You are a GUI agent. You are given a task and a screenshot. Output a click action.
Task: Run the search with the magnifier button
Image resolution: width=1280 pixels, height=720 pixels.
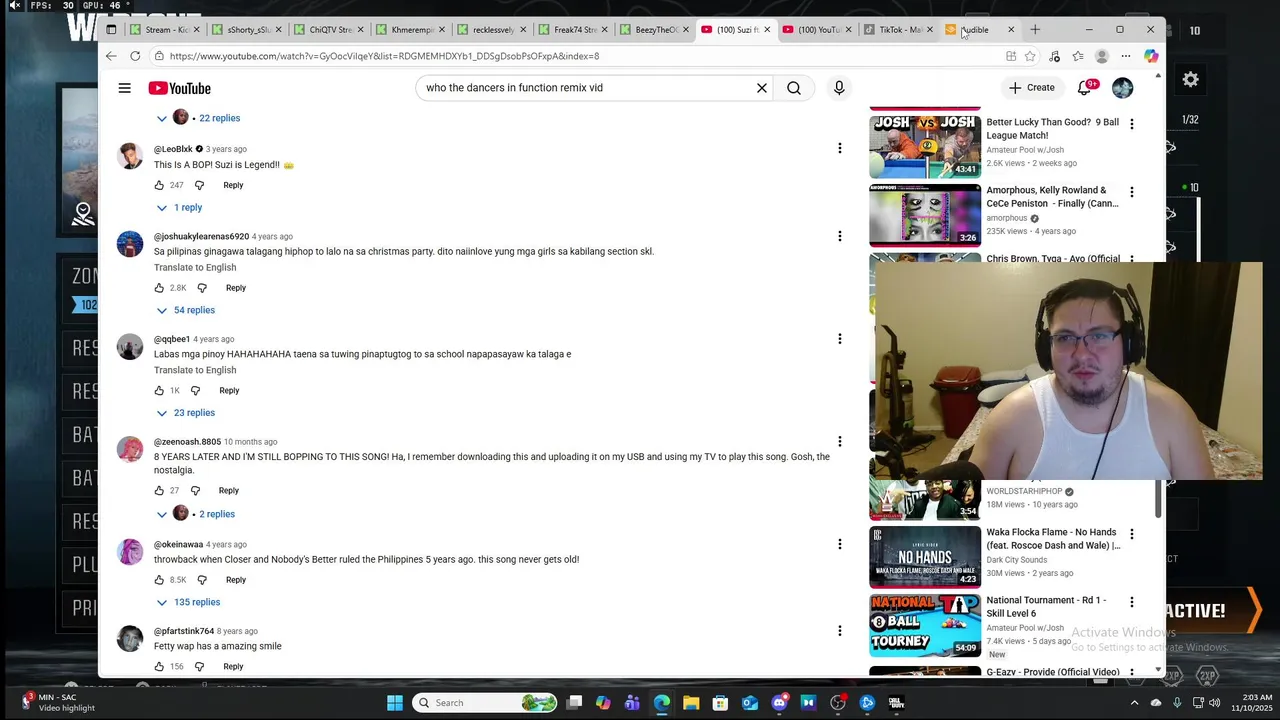pyautogui.click(x=794, y=88)
